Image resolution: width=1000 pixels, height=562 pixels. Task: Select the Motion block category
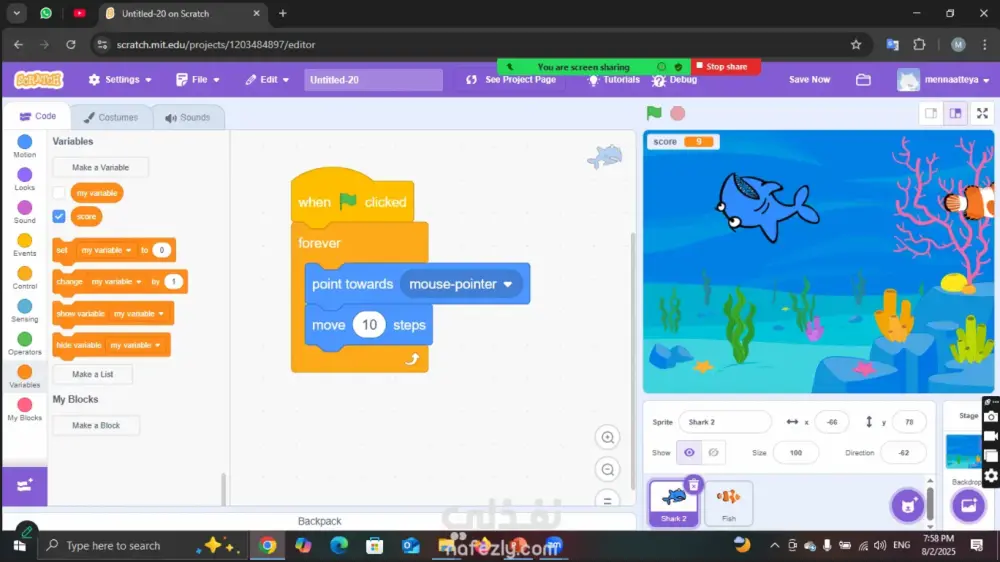[24, 146]
